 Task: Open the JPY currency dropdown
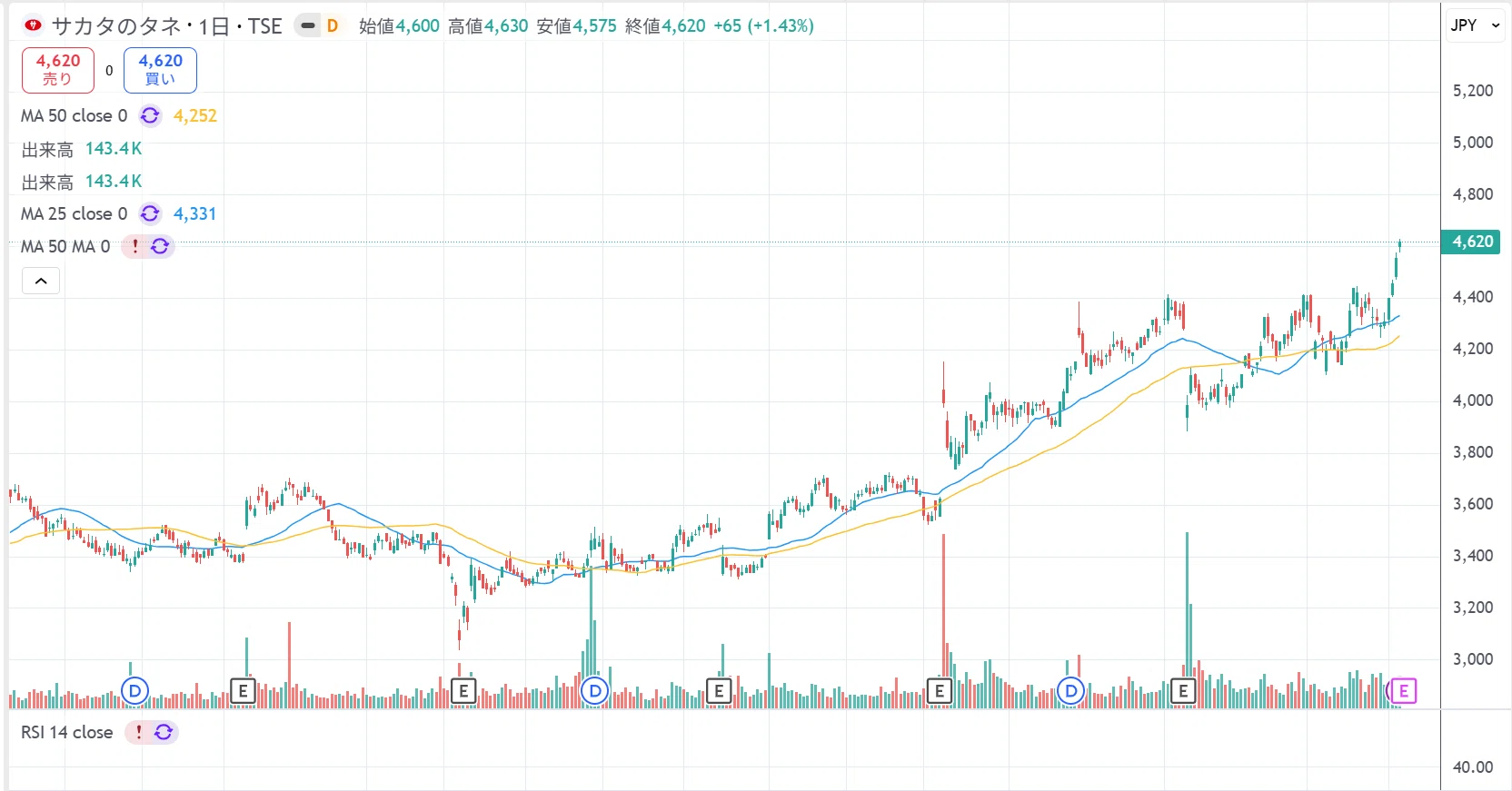click(1476, 25)
